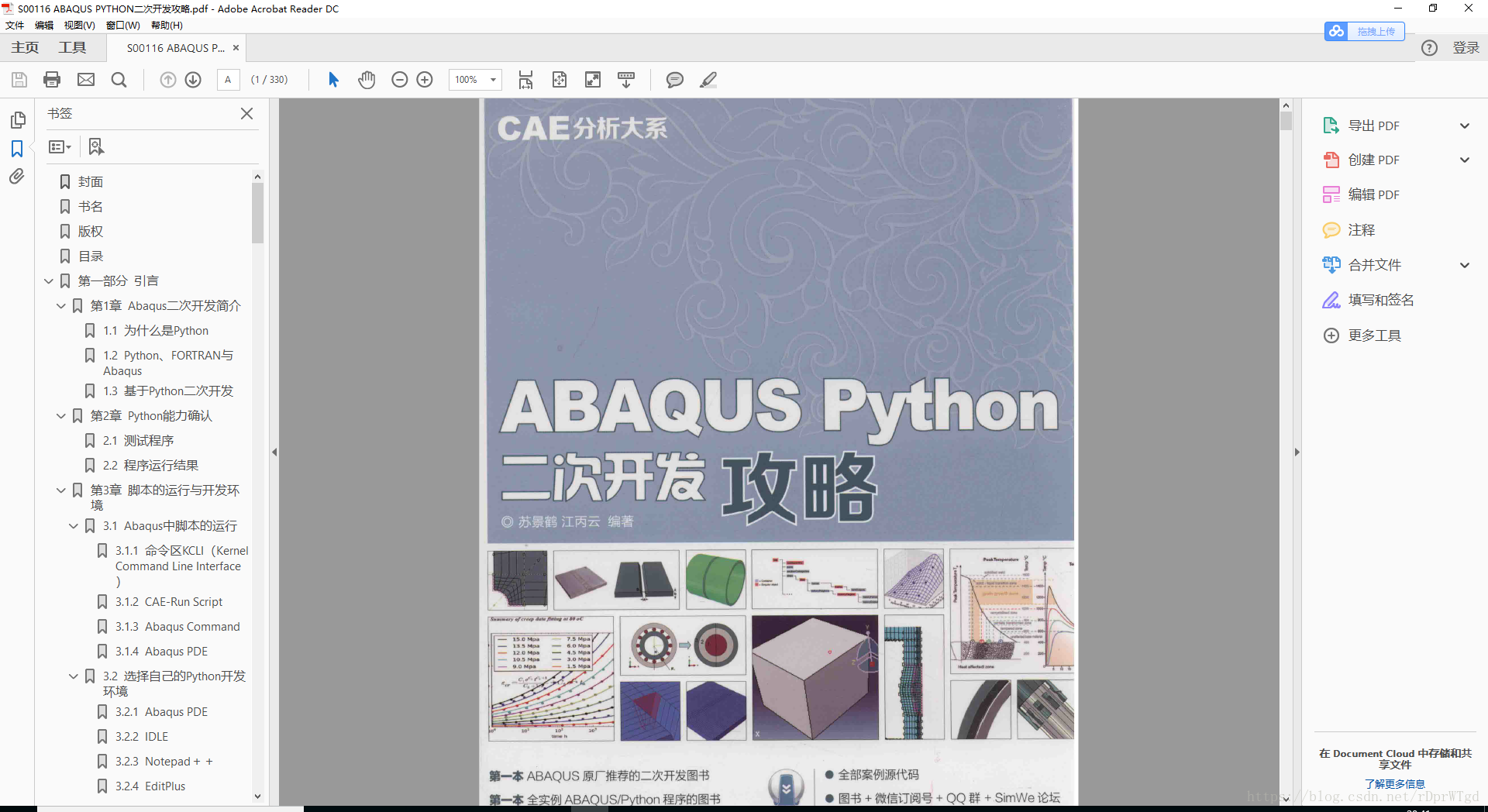
Task: Click the Save file icon
Action: pos(19,80)
